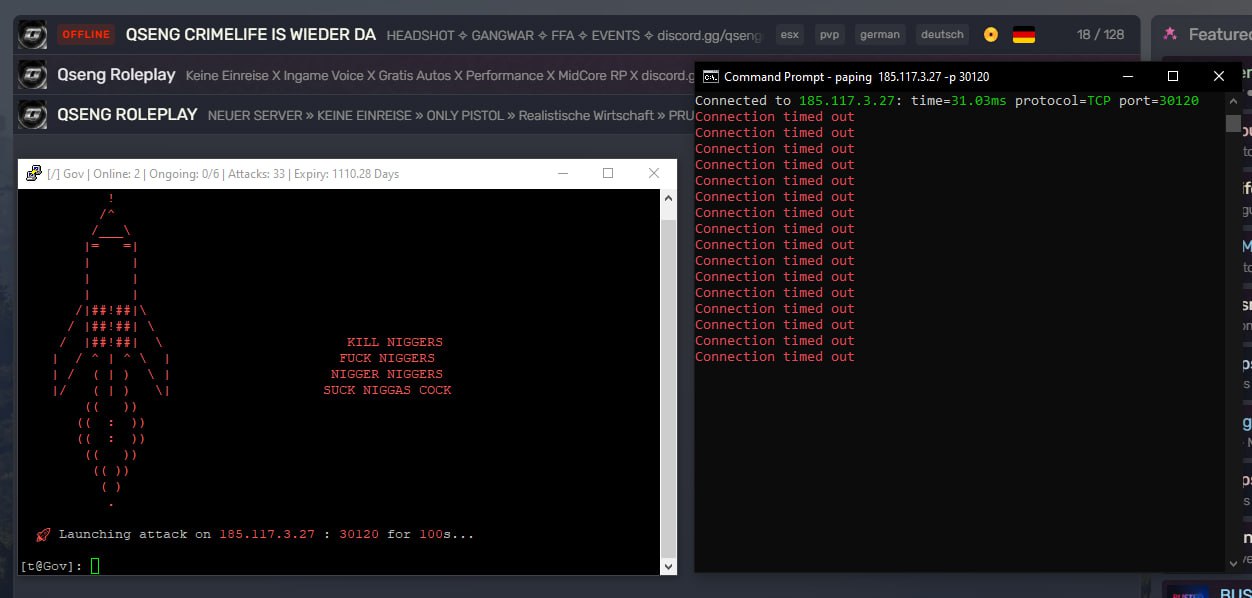This screenshot has width=1252, height=598.
Task: Open the Qseng Roleplay server entry
Action: (116, 75)
